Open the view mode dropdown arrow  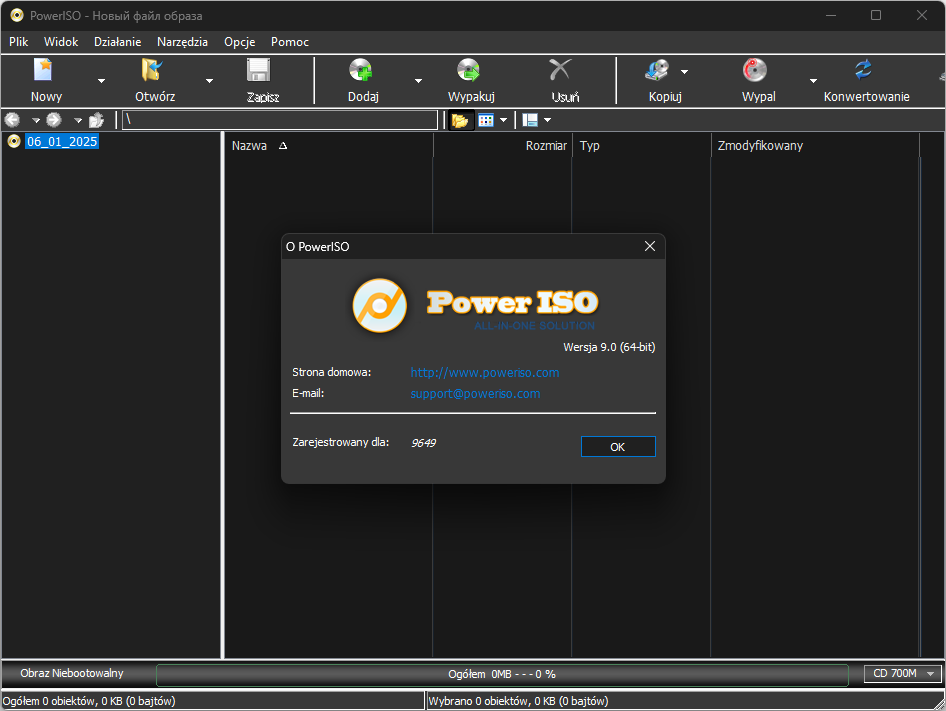503,120
